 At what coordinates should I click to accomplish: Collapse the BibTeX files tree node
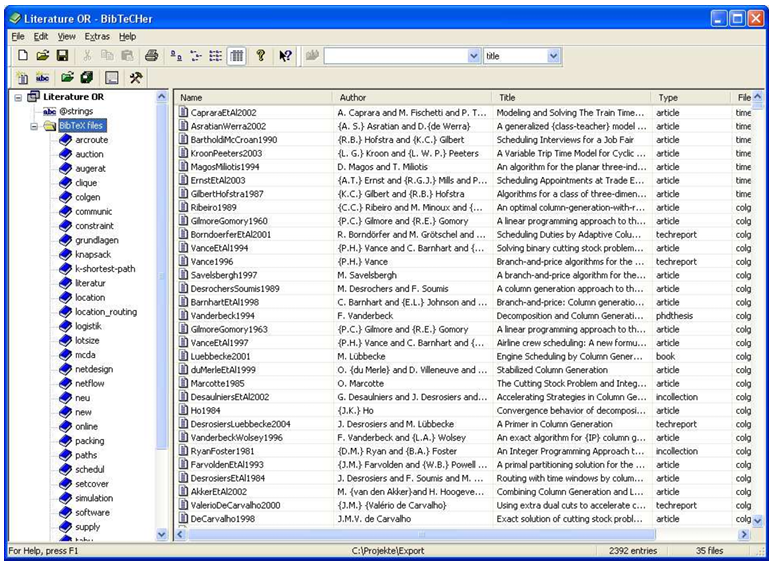33,126
